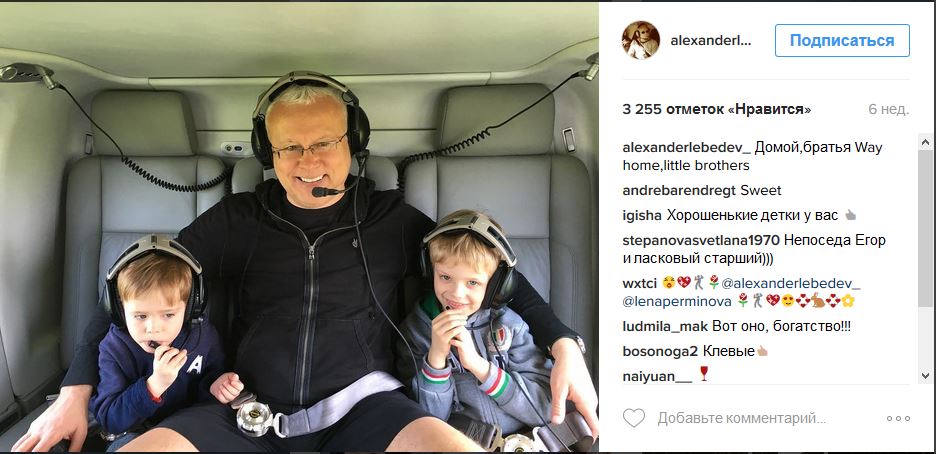936x454 pixels.
Task: Open the alexanderl profile avatar
Action: tap(641, 40)
